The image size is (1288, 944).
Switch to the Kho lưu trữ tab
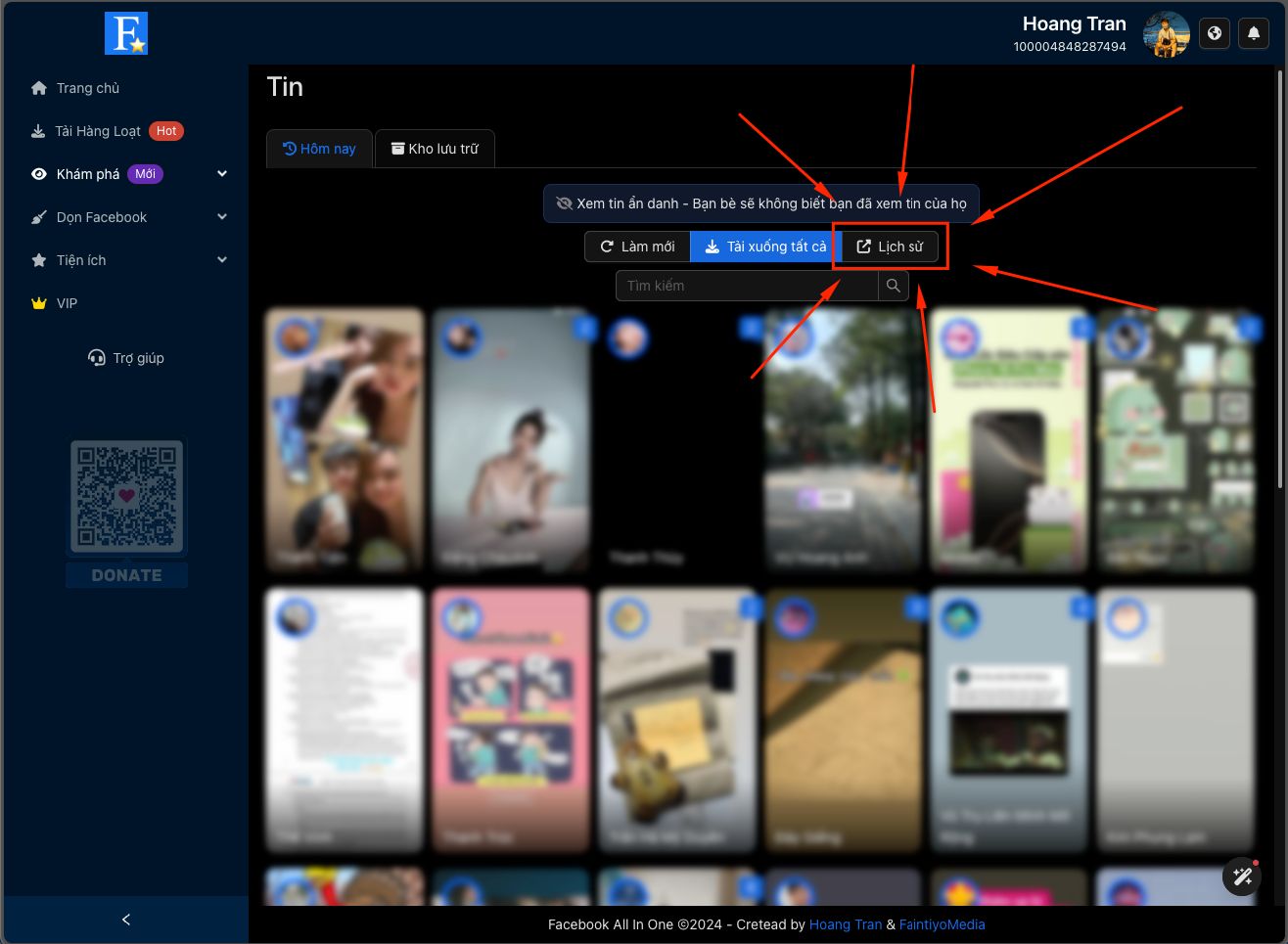(435, 149)
